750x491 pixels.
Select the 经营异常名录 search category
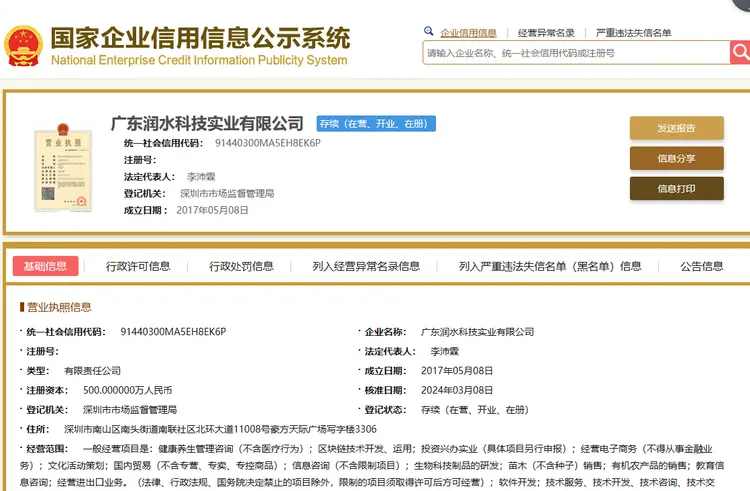(x=546, y=33)
